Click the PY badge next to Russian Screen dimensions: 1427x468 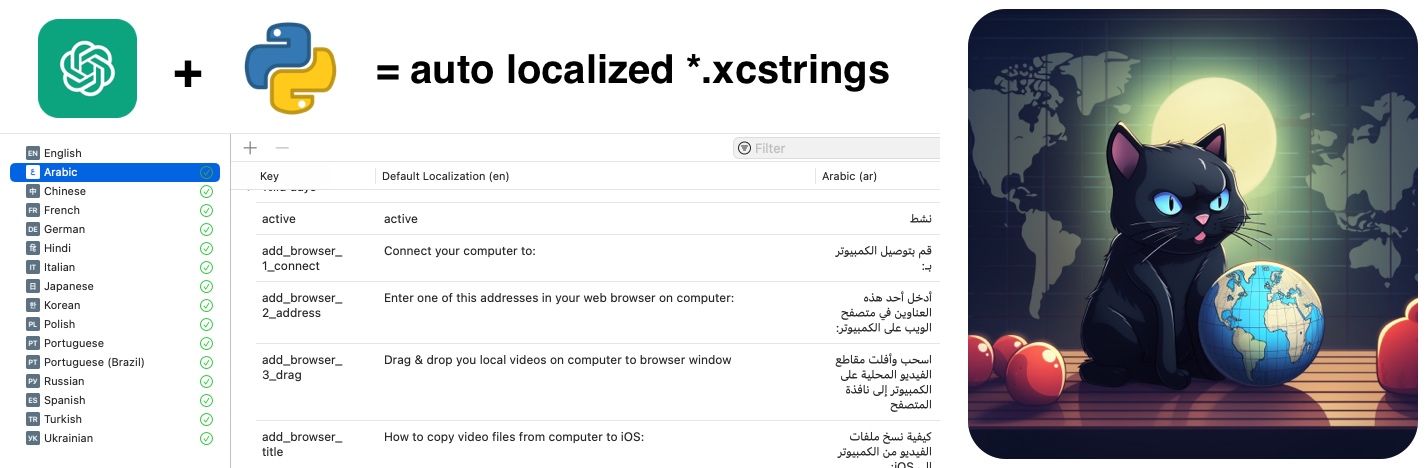33,381
